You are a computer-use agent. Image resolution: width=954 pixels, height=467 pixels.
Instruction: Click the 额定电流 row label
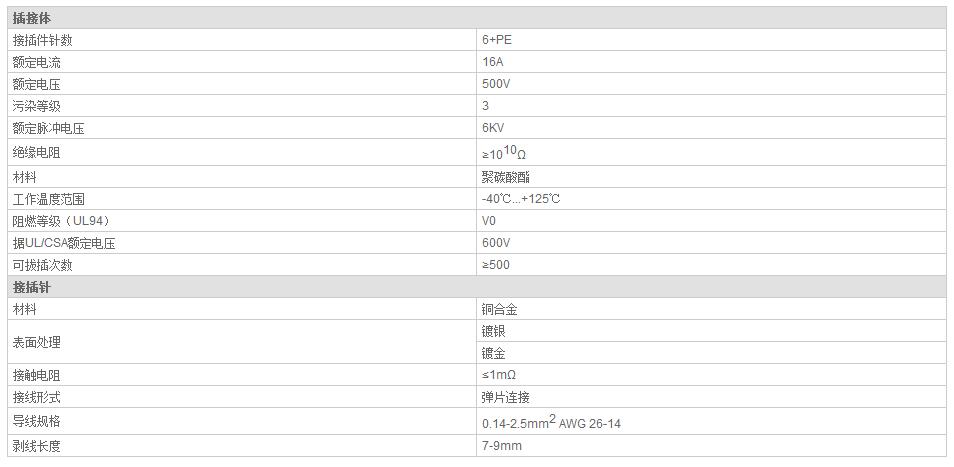(36, 62)
